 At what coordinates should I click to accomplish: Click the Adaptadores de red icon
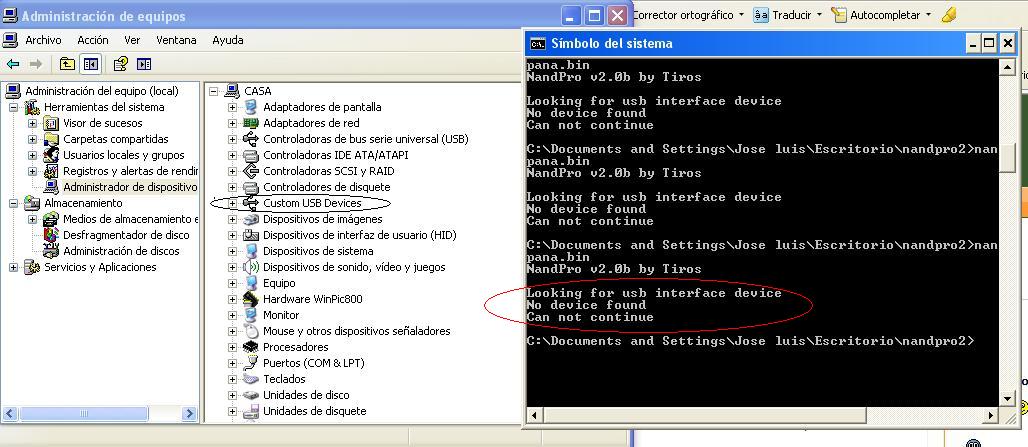click(x=250, y=123)
